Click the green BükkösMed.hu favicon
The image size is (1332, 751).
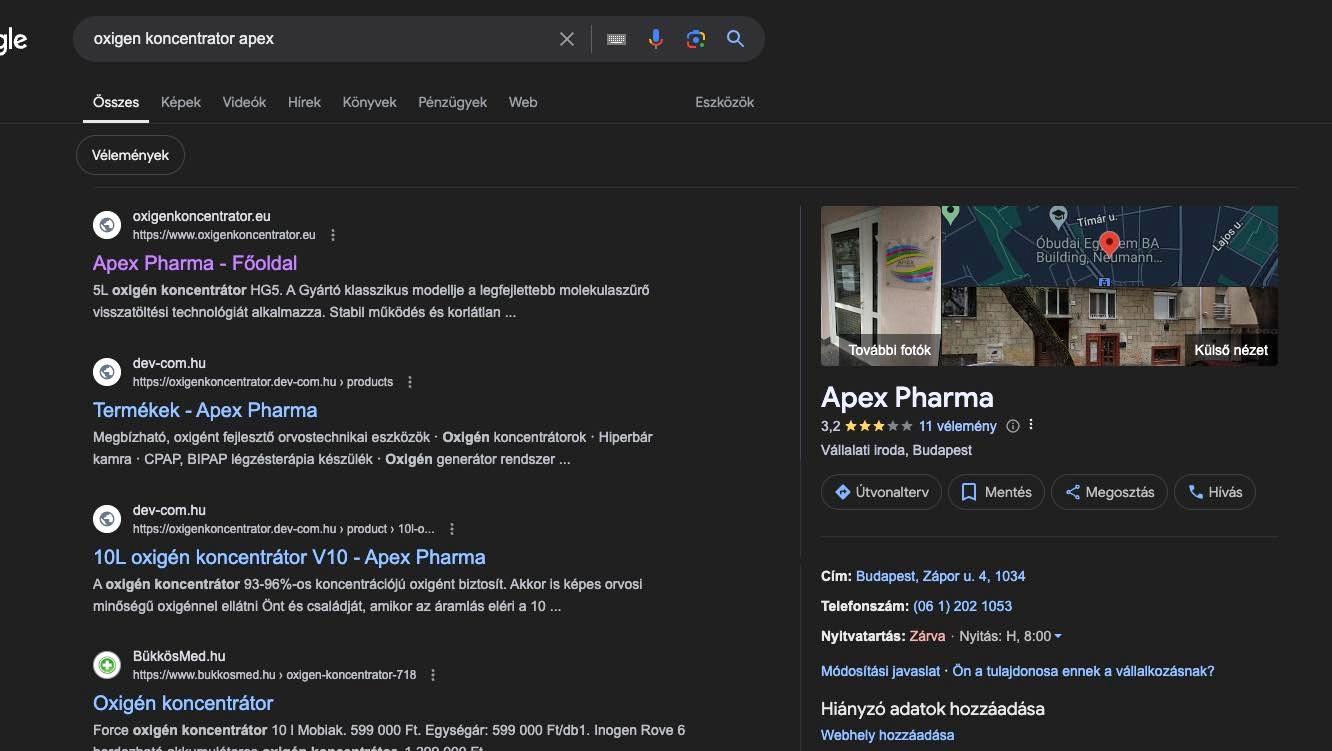click(107, 665)
